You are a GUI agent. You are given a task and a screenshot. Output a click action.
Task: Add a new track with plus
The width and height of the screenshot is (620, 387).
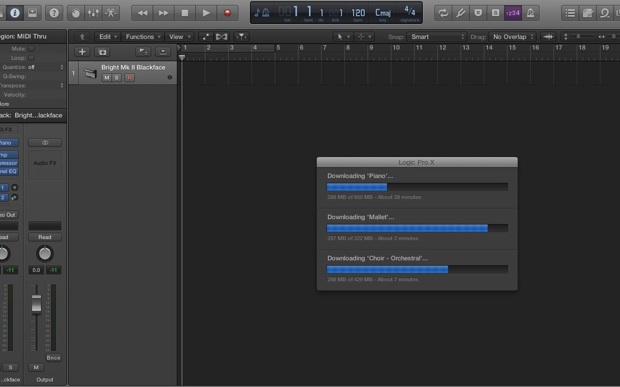coord(82,52)
